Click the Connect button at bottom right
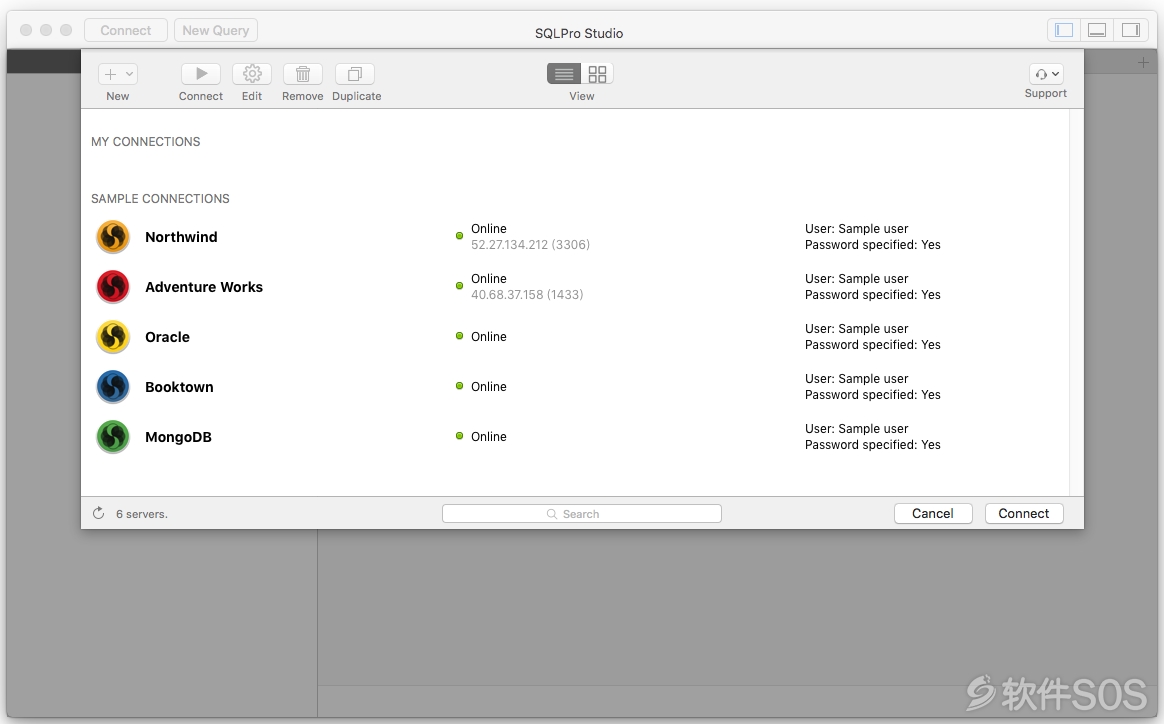The height and width of the screenshot is (724, 1164). [x=1024, y=514]
